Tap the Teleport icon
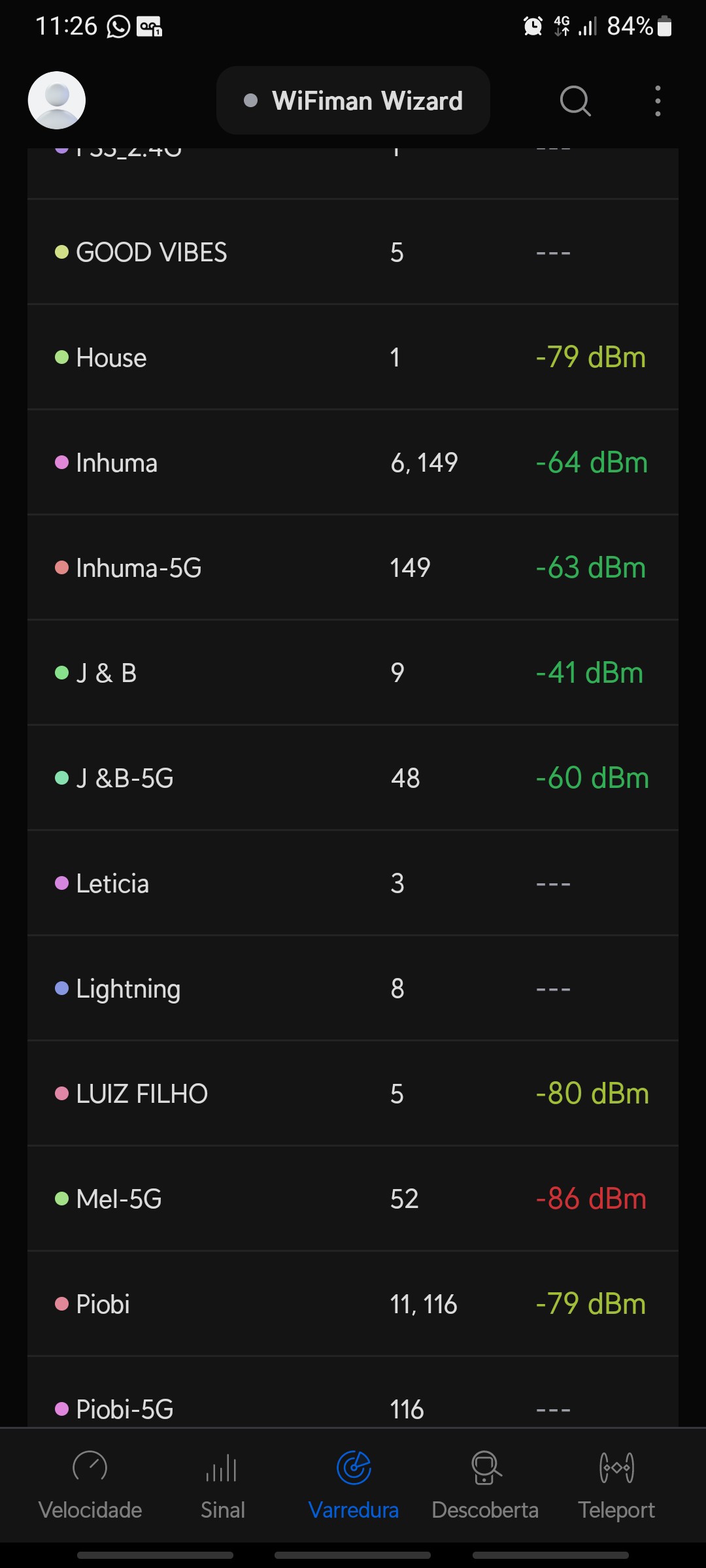Viewport: 706px width, 1568px height. point(616,1468)
